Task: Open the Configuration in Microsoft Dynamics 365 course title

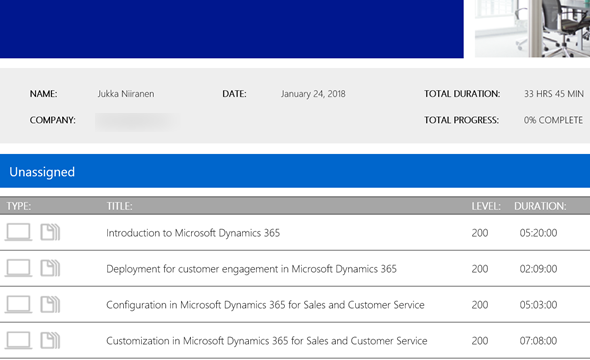Action: pyautogui.click(x=265, y=305)
